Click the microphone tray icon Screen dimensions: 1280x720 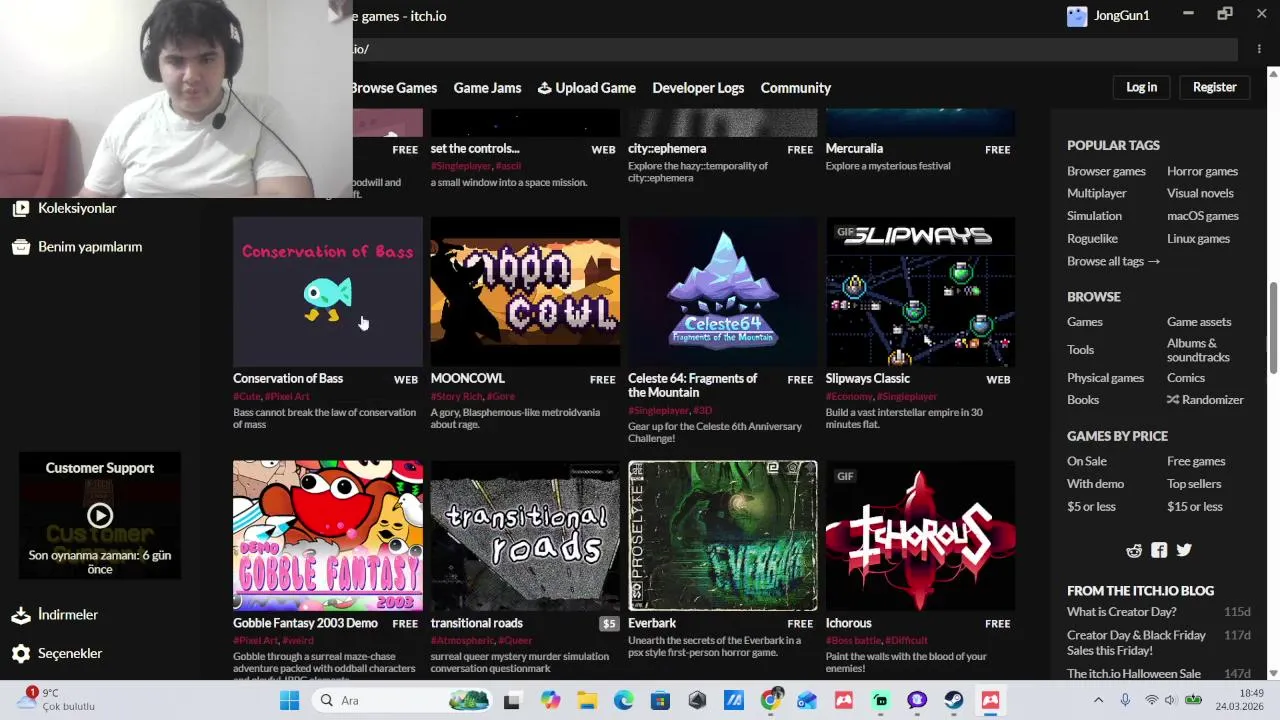click(1125, 700)
